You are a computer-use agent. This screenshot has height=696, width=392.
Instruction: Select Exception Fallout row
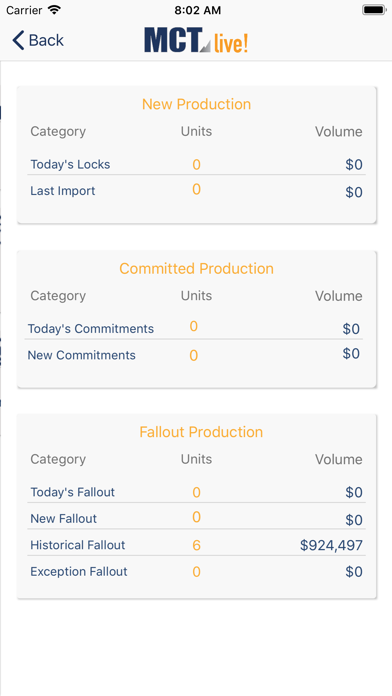click(196, 571)
